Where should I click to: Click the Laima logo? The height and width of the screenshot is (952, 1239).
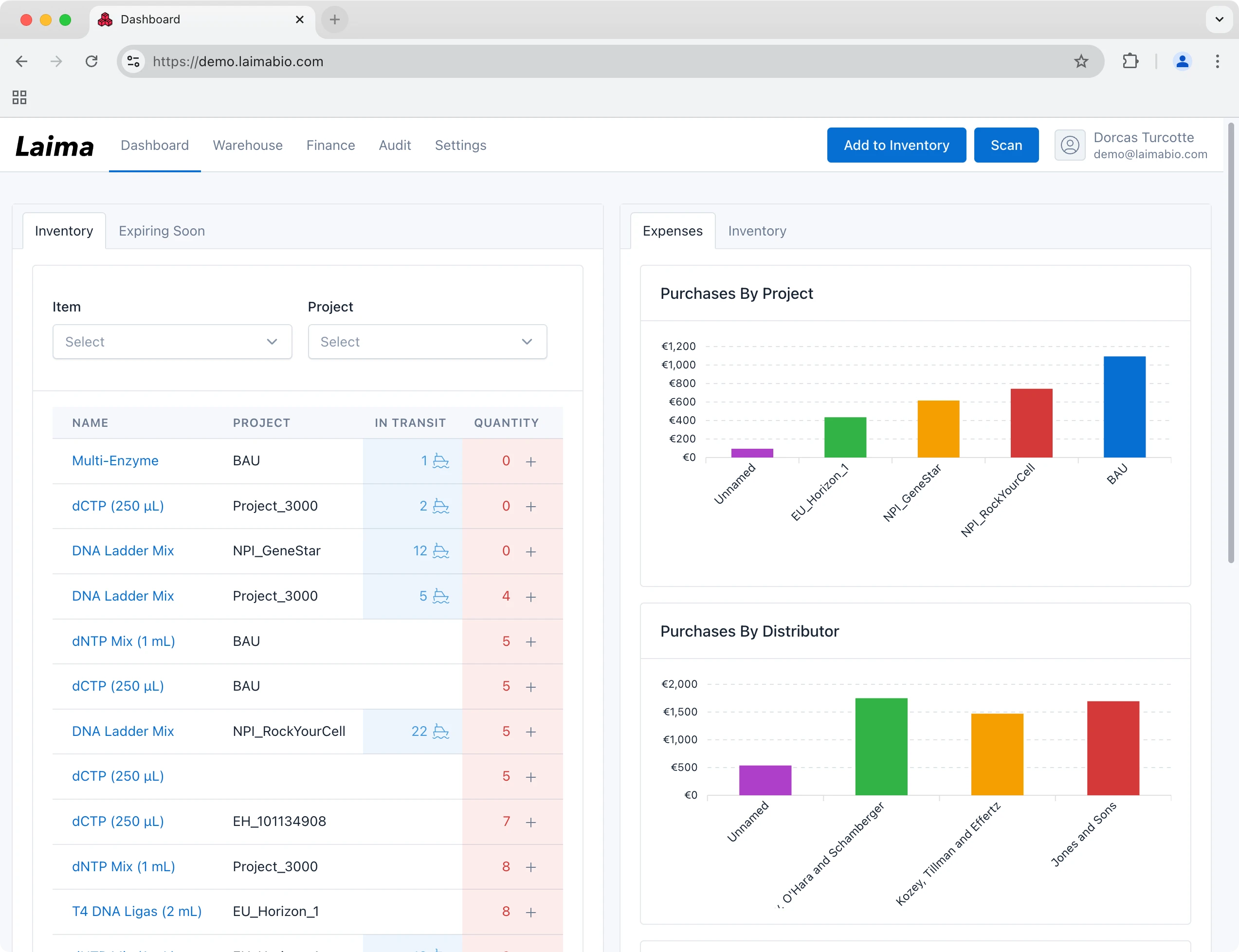[x=55, y=146]
